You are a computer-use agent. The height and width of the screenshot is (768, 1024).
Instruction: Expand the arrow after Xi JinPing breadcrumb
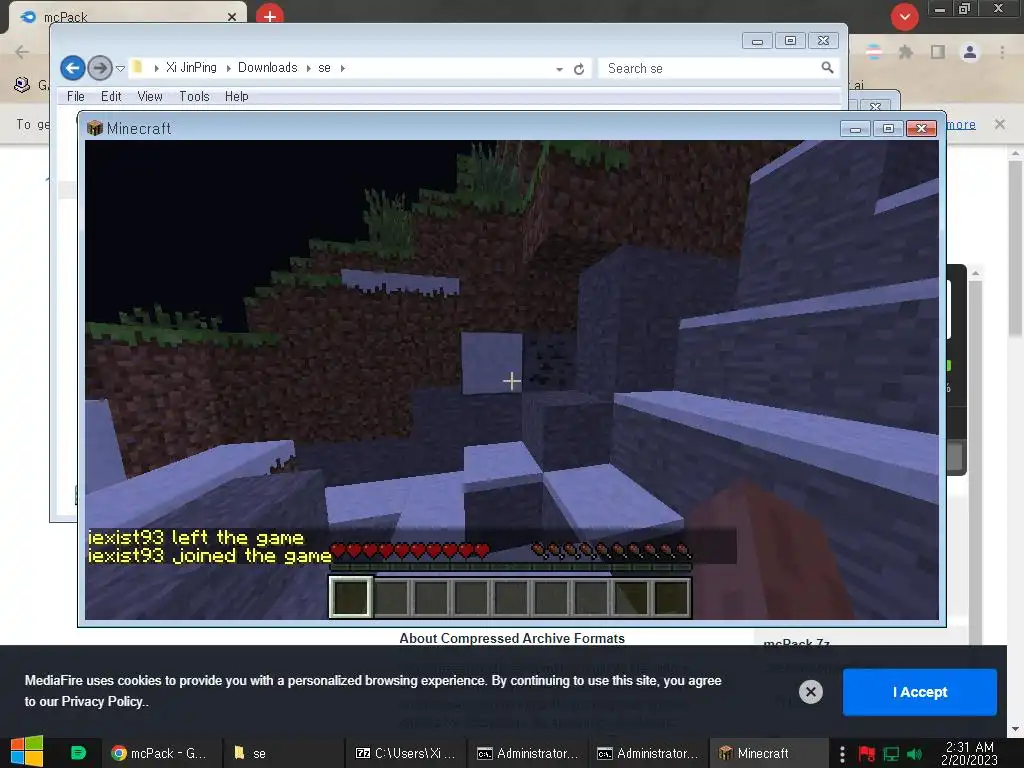[228, 68]
